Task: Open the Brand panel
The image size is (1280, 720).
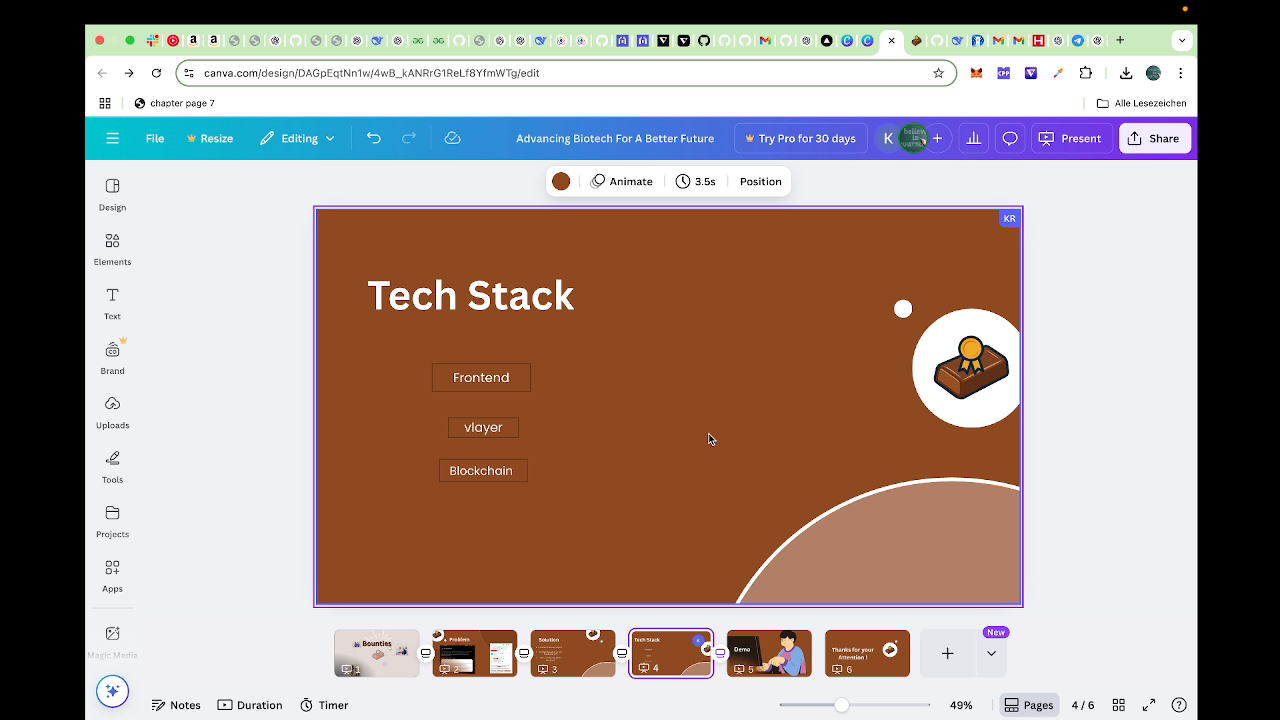Action: (x=112, y=358)
